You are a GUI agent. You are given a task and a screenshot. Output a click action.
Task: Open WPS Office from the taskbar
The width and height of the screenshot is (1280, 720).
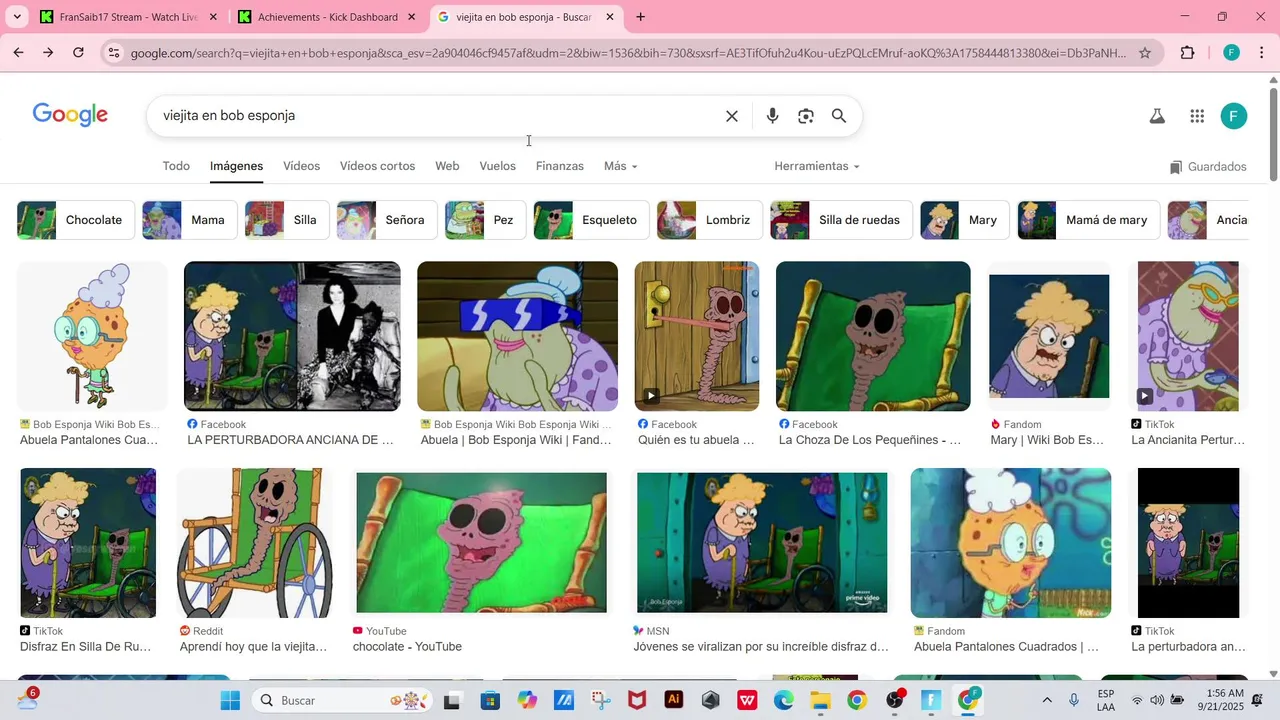point(747,700)
